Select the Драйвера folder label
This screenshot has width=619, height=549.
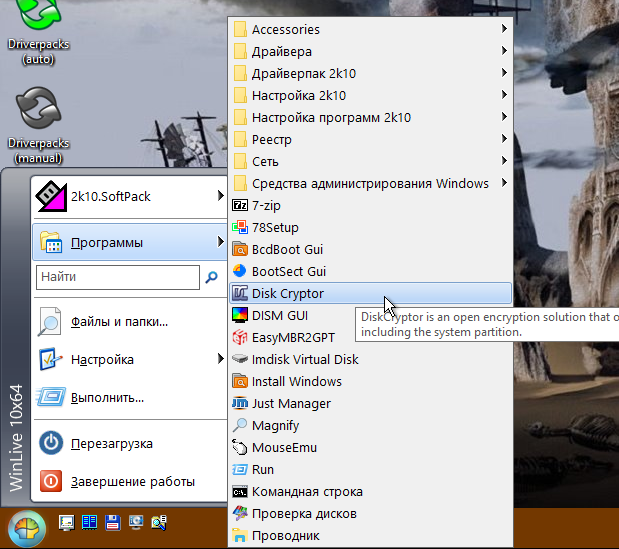[x=282, y=52]
